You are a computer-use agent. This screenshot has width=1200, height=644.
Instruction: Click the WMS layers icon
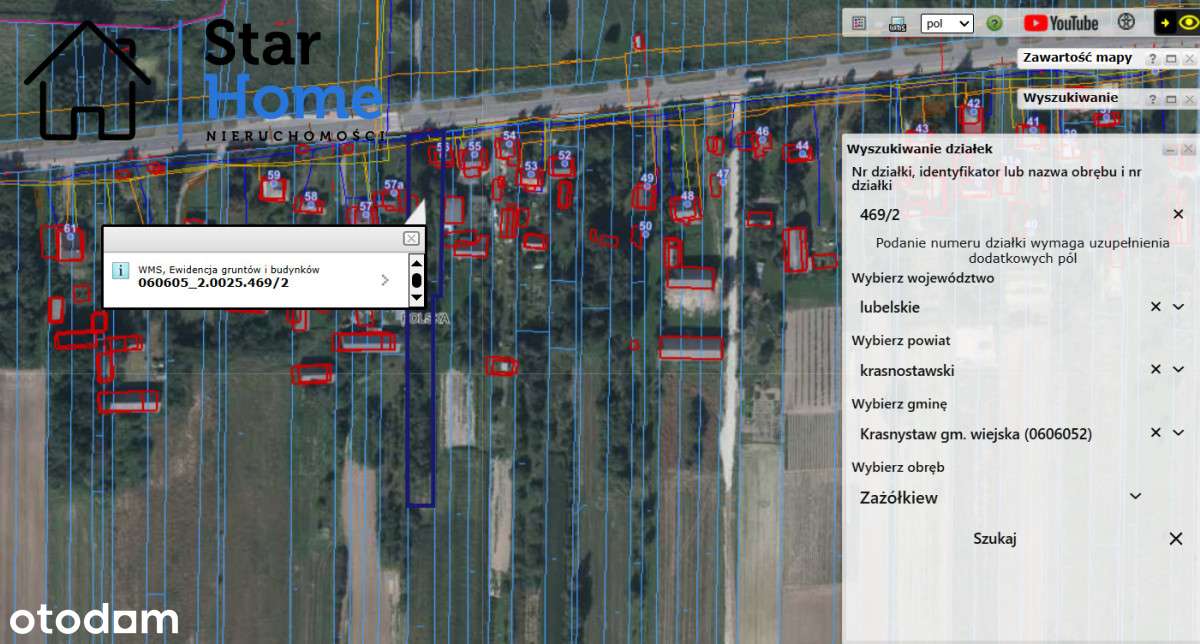(x=897, y=23)
